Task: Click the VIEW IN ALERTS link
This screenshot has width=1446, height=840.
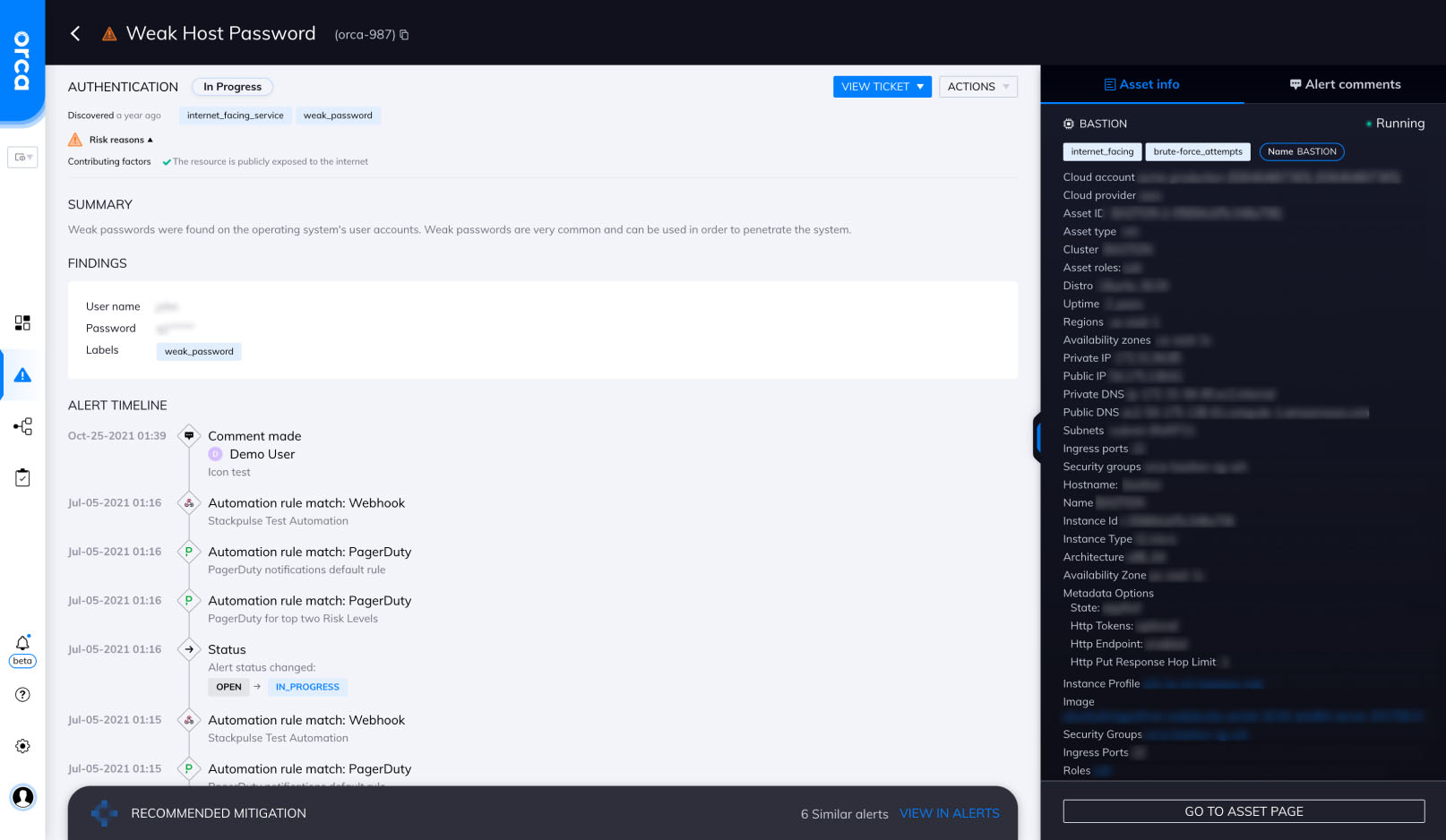Action: [950, 813]
